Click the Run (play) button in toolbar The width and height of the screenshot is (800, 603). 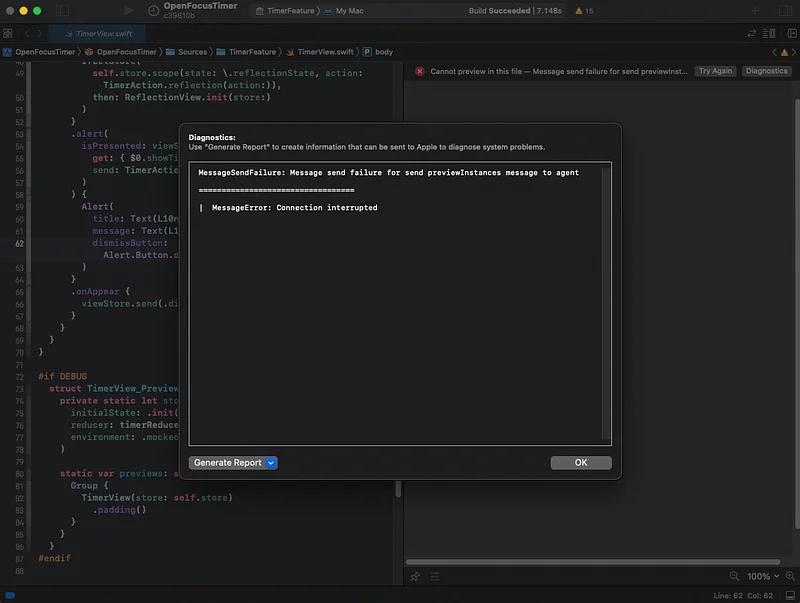coord(129,11)
